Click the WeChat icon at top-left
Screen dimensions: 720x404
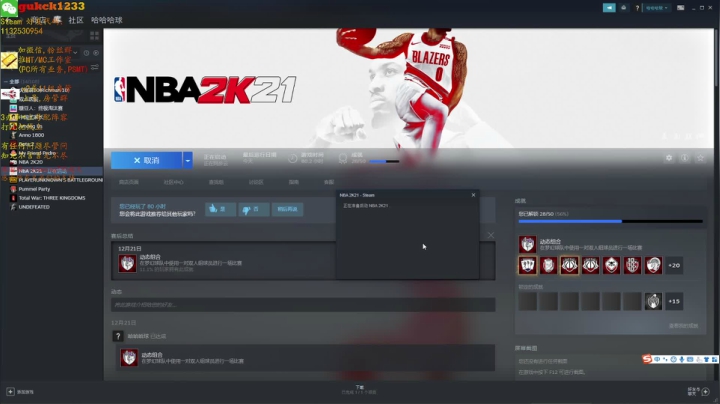tap(9, 8)
